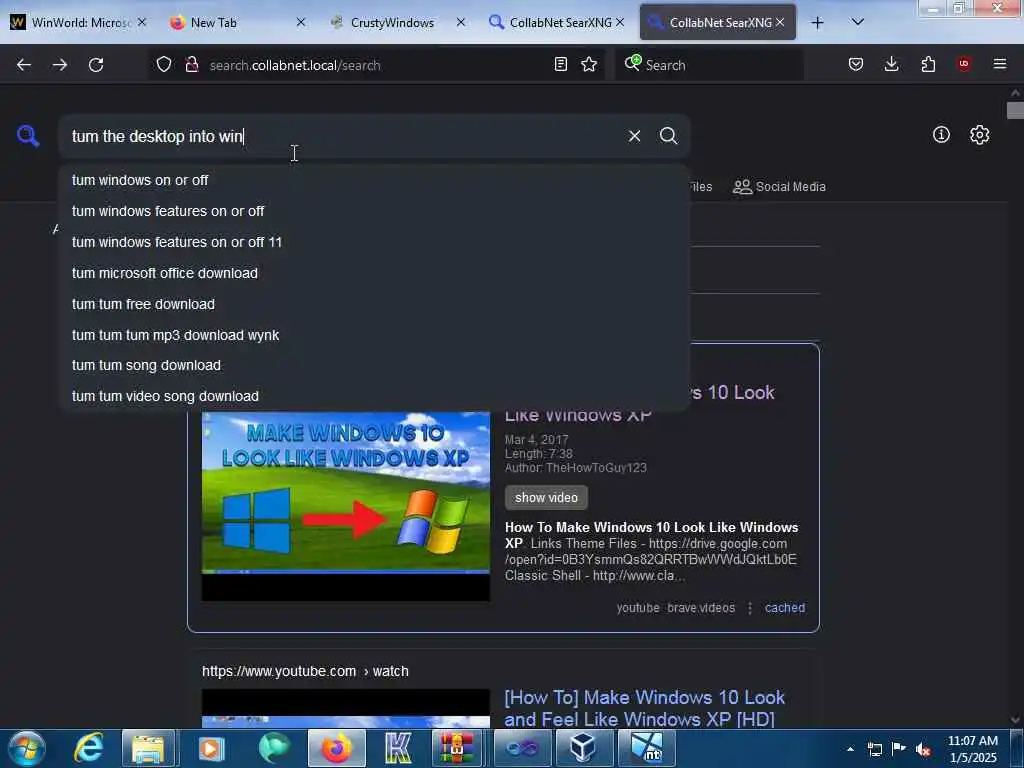Pick suggestion 'tum tum song download'
This screenshot has width=1024, height=768.
(x=374, y=365)
